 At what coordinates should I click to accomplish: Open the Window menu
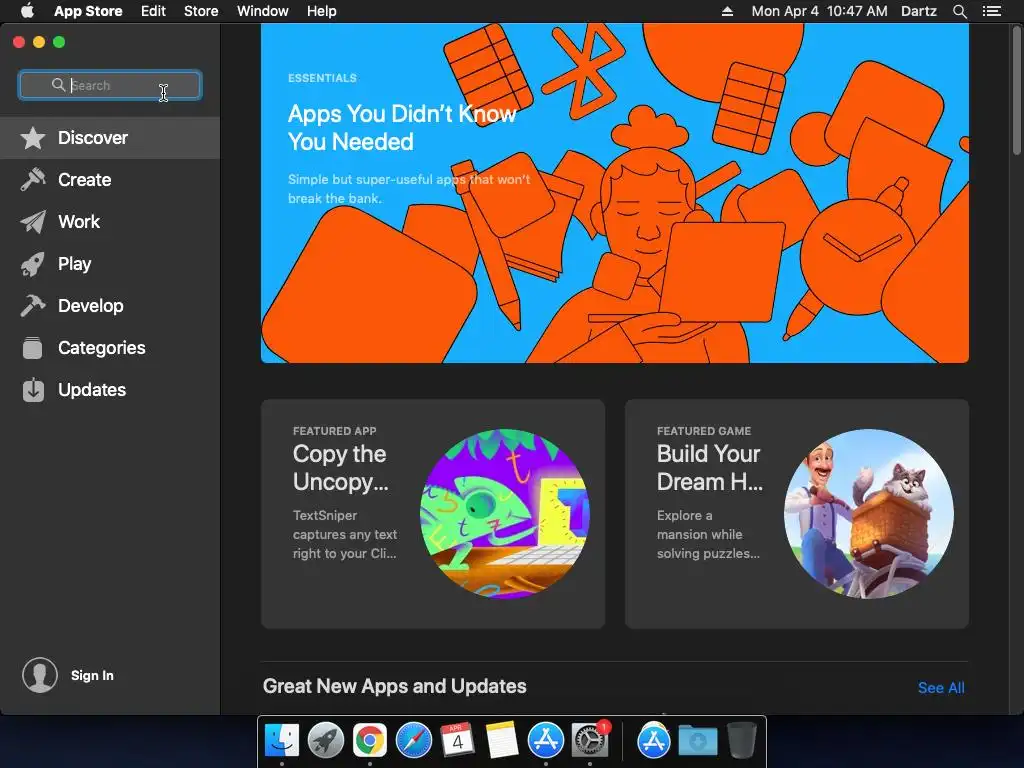263,11
